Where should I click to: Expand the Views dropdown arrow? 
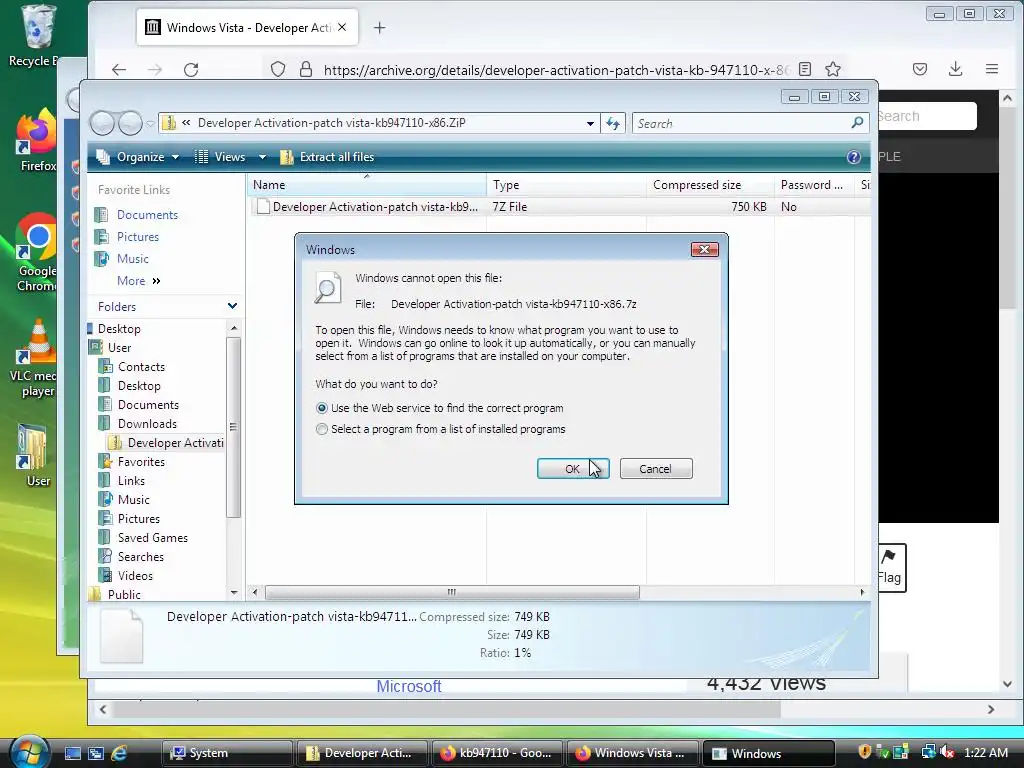262,157
